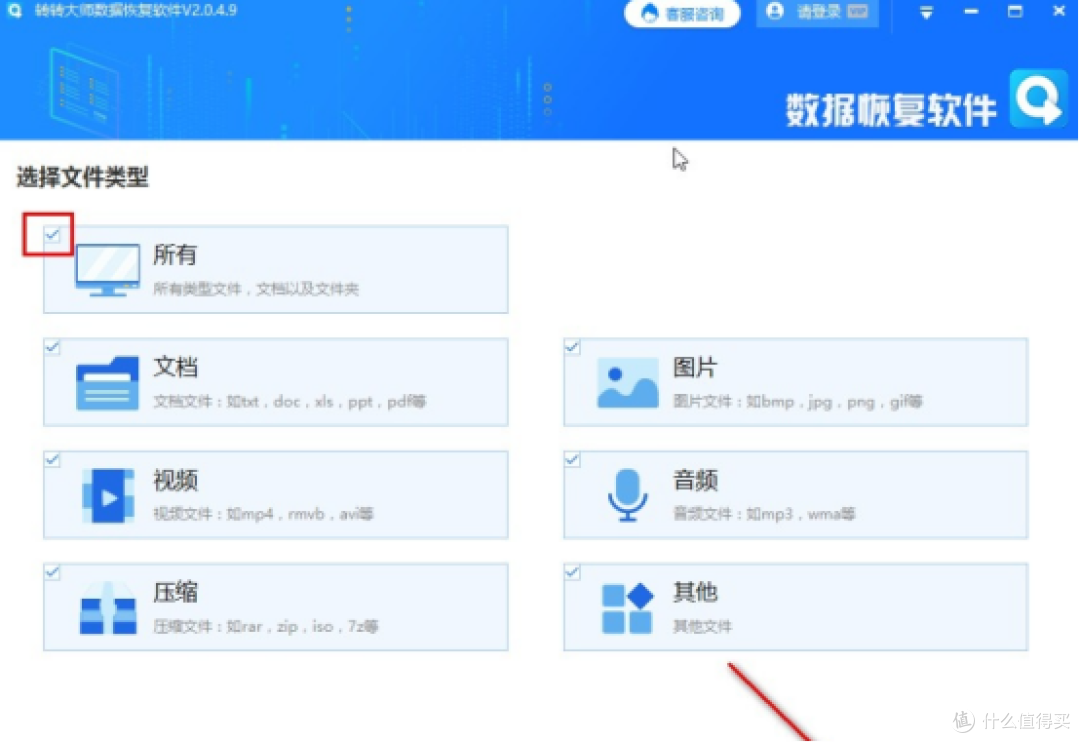This screenshot has width=1080, height=743.
Task: Close the data recovery window
Action: (x=1059, y=11)
